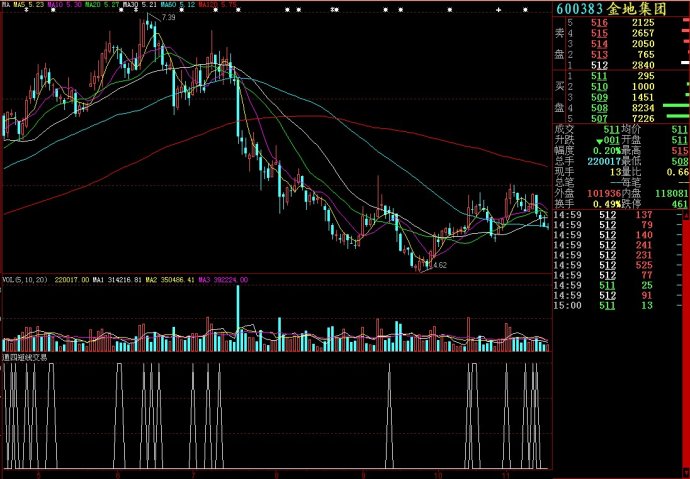Click the 7.39 high price annotation
690x479 pixels.
pyautogui.click(x=168, y=18)
